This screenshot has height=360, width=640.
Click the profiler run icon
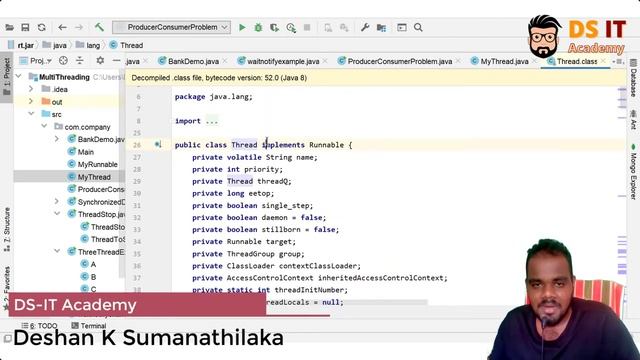click(291, 27)
